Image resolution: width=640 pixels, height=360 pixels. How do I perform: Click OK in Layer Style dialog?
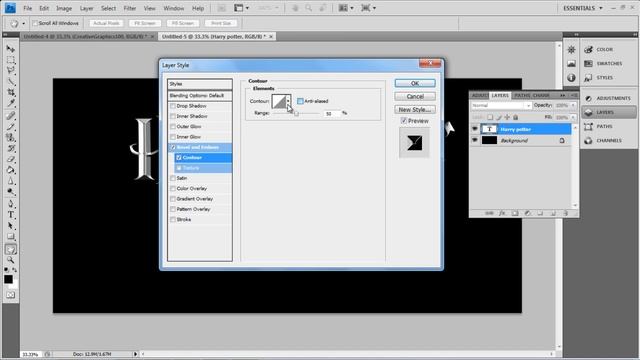[415, 83]
